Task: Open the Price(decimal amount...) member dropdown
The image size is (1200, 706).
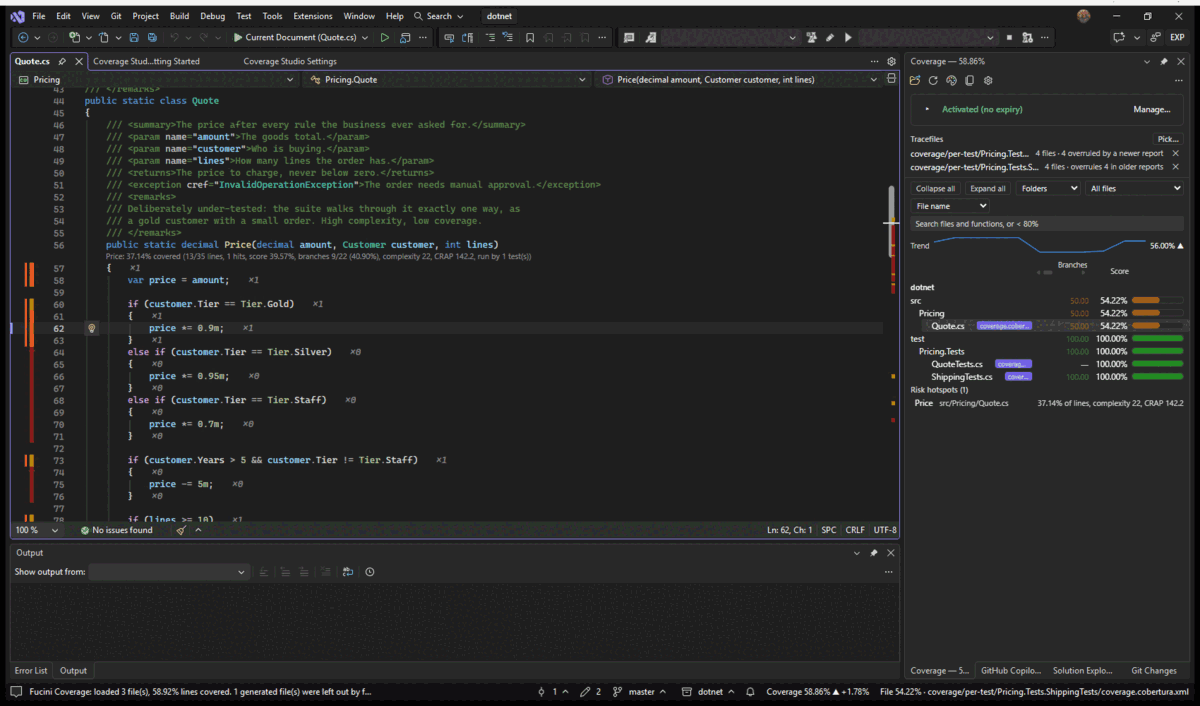Action: (739, 79)
